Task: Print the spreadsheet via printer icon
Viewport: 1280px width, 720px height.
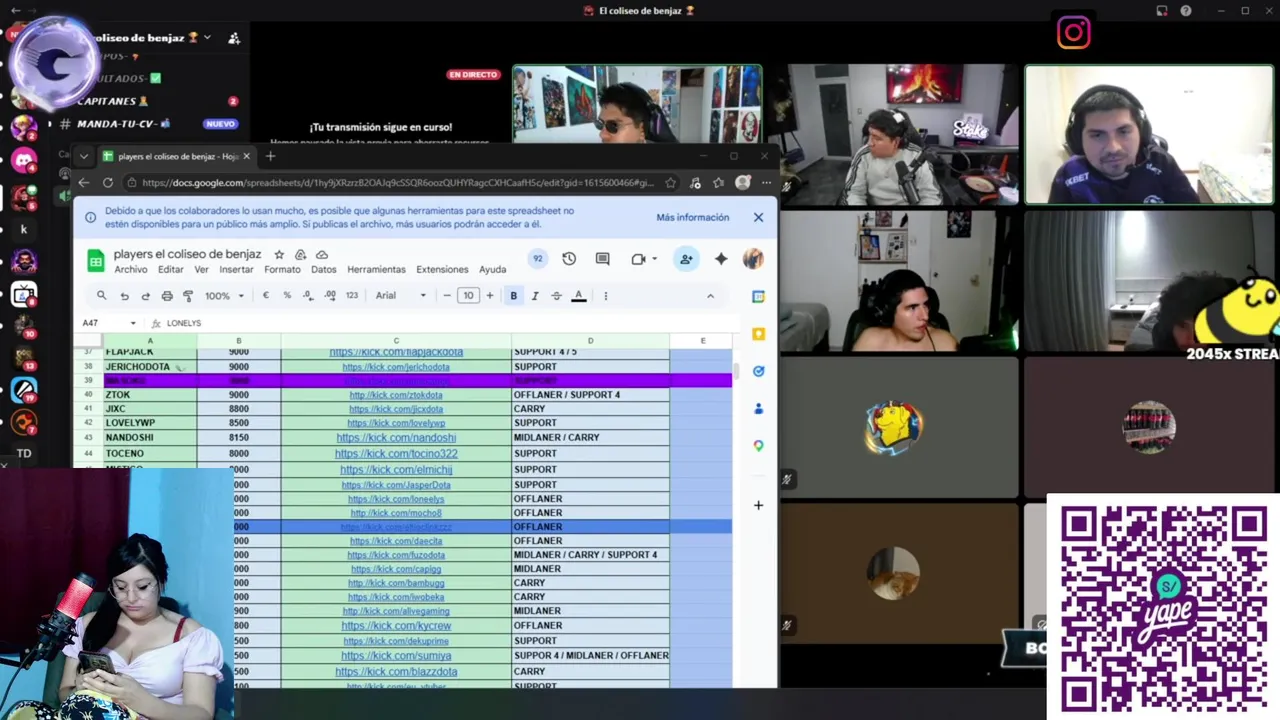Action: [x=167, y=296]
